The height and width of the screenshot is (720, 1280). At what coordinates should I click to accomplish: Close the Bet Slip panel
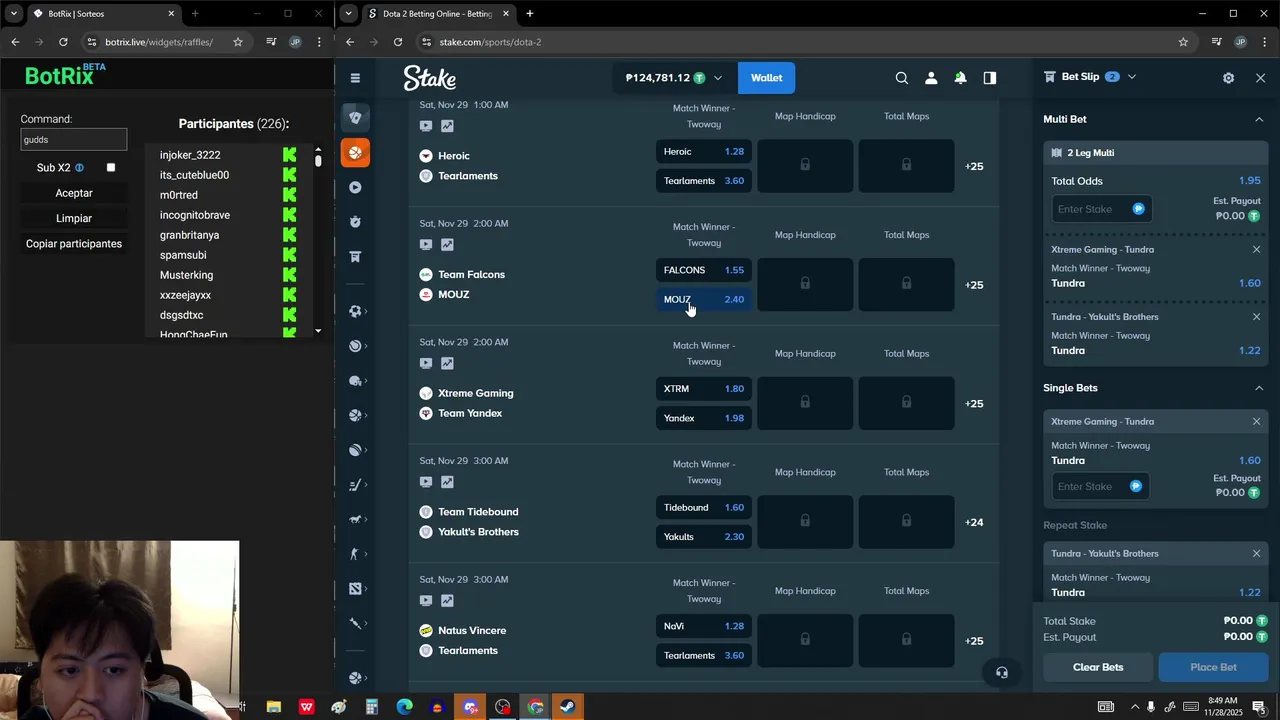click(1260, 78)
